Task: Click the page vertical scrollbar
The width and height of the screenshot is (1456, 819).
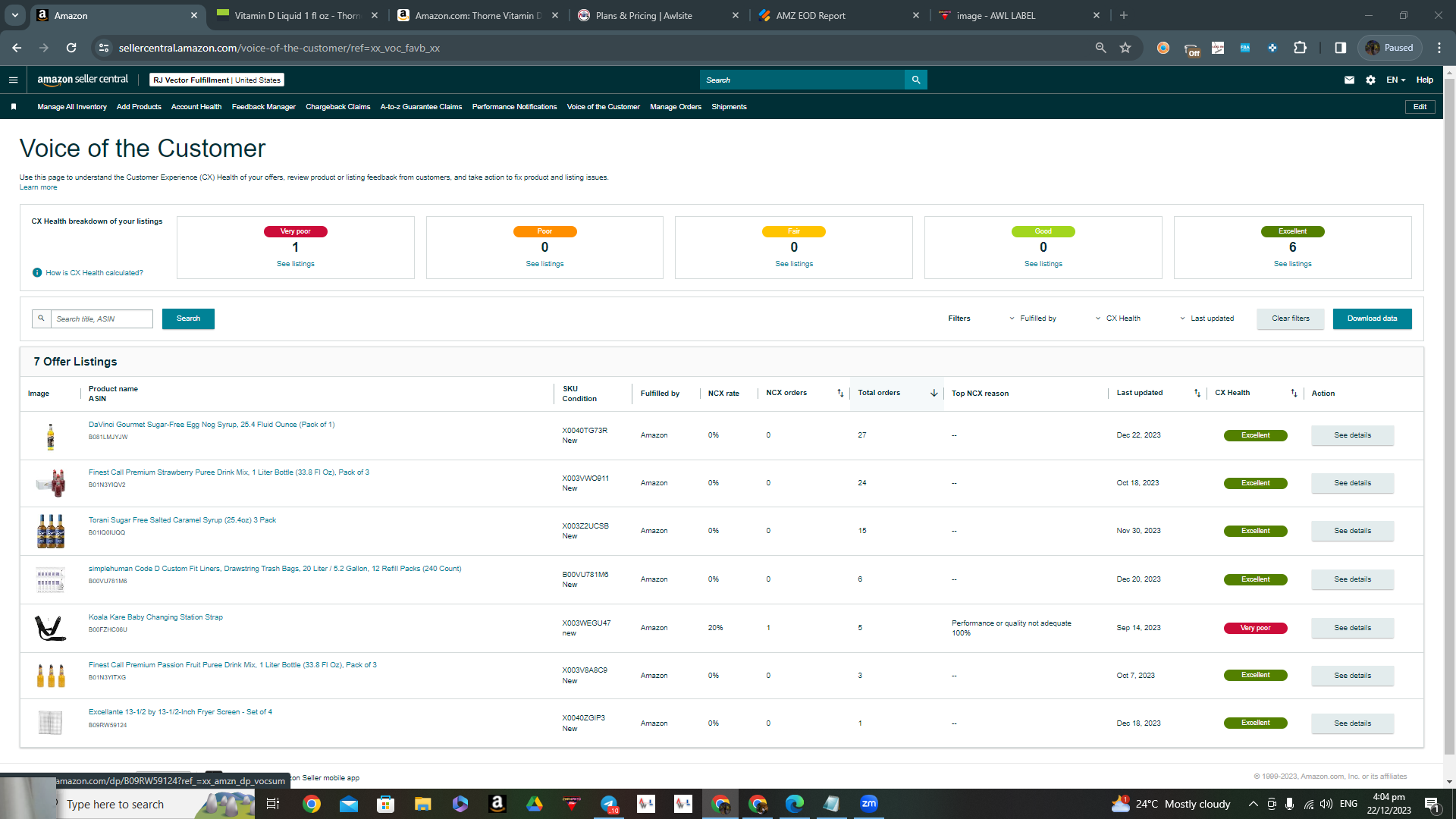Action: click(1449, 416)
